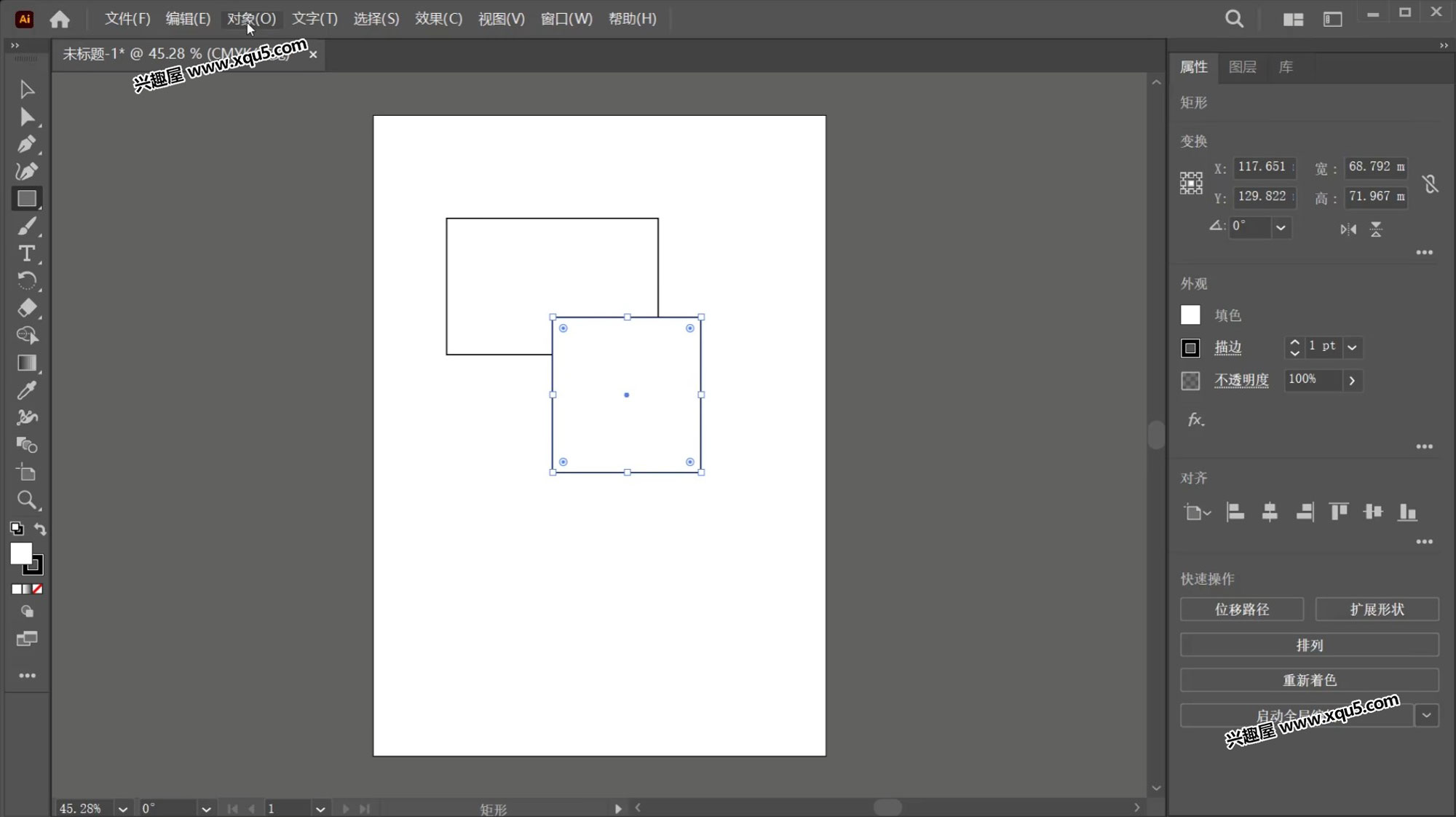Viewport: 1456px width, 817px height.
Task: Open the 描边 stroke panel link
Action: point(1227,347)
